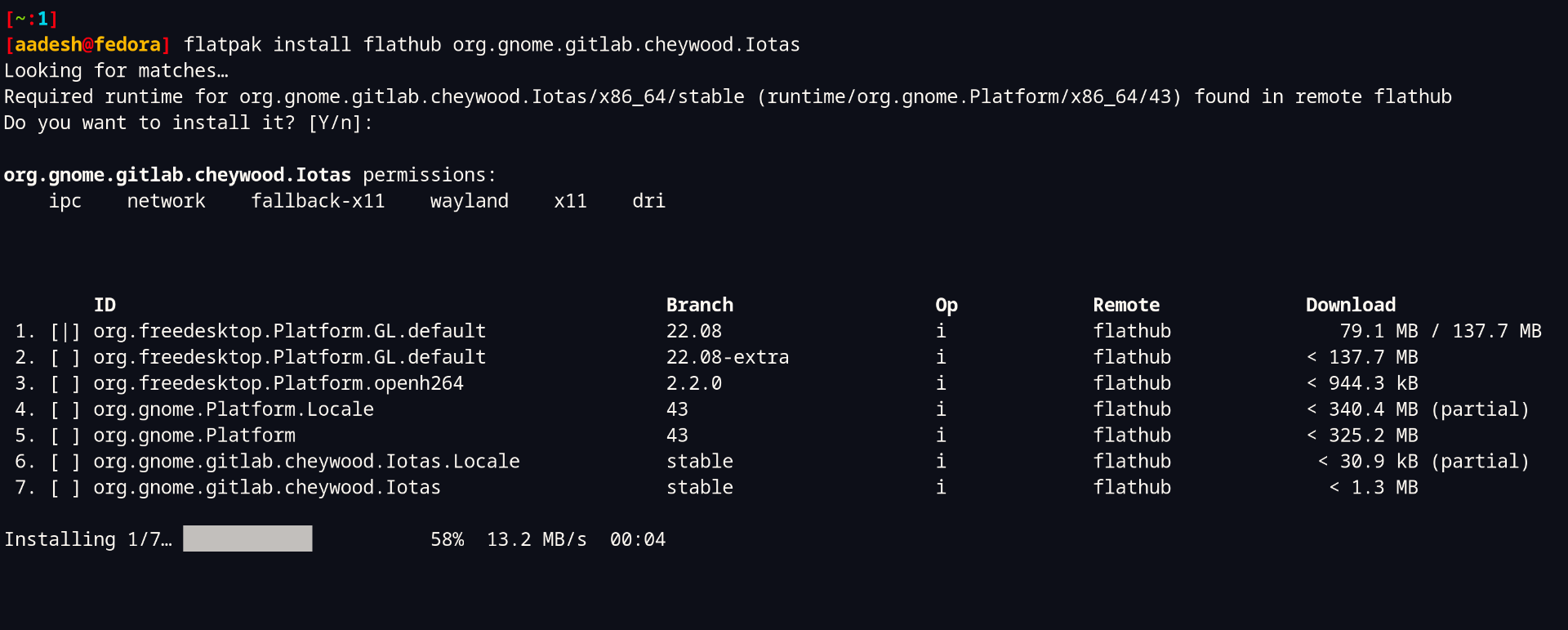Click the bold org.gnome.gitlab.cheywood.Iotas permissions heading
The width and height of the screenshot is (1568, 630).
point(177,175)
